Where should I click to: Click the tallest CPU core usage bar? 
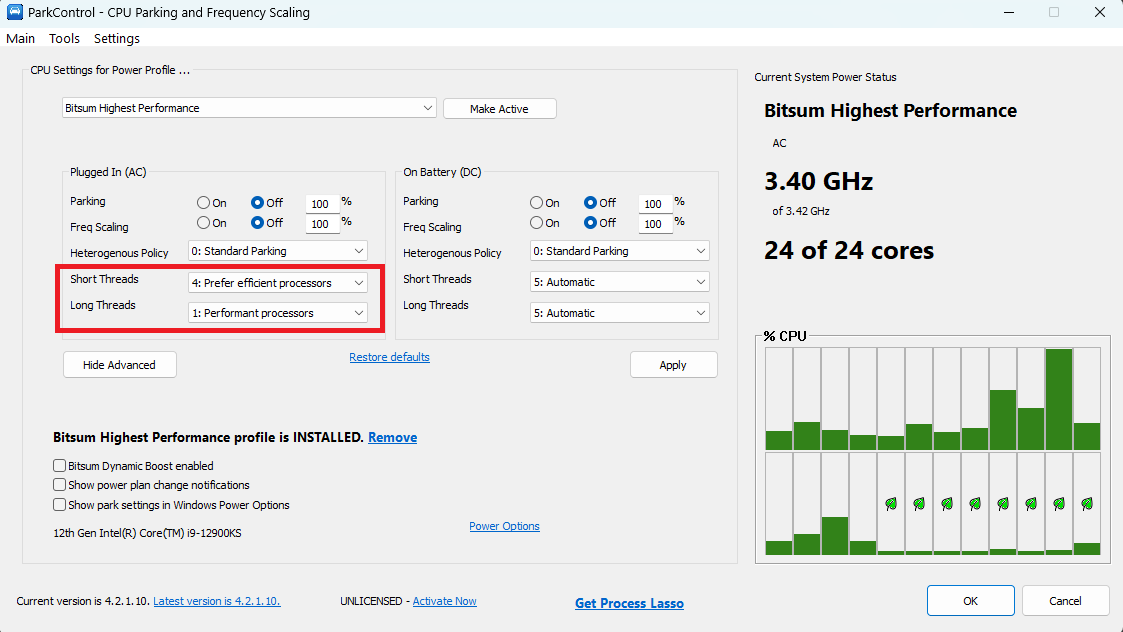[x=1059, y=399]
